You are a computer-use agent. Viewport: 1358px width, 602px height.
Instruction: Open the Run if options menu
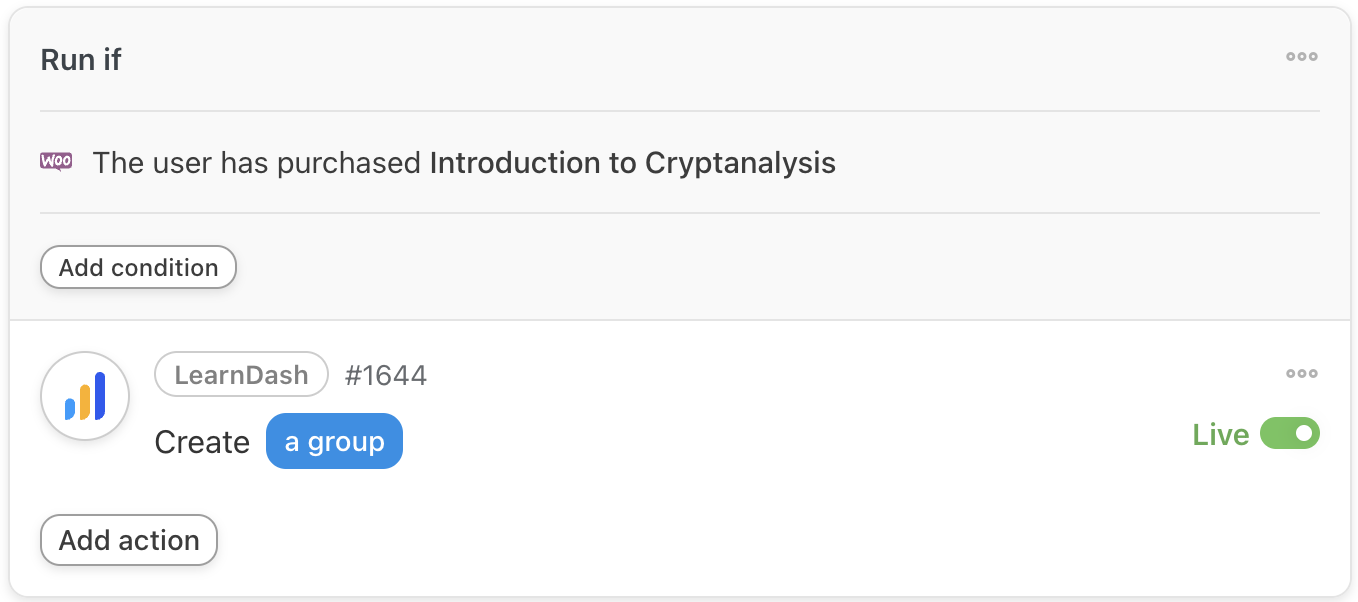[x=1301, y=57]
